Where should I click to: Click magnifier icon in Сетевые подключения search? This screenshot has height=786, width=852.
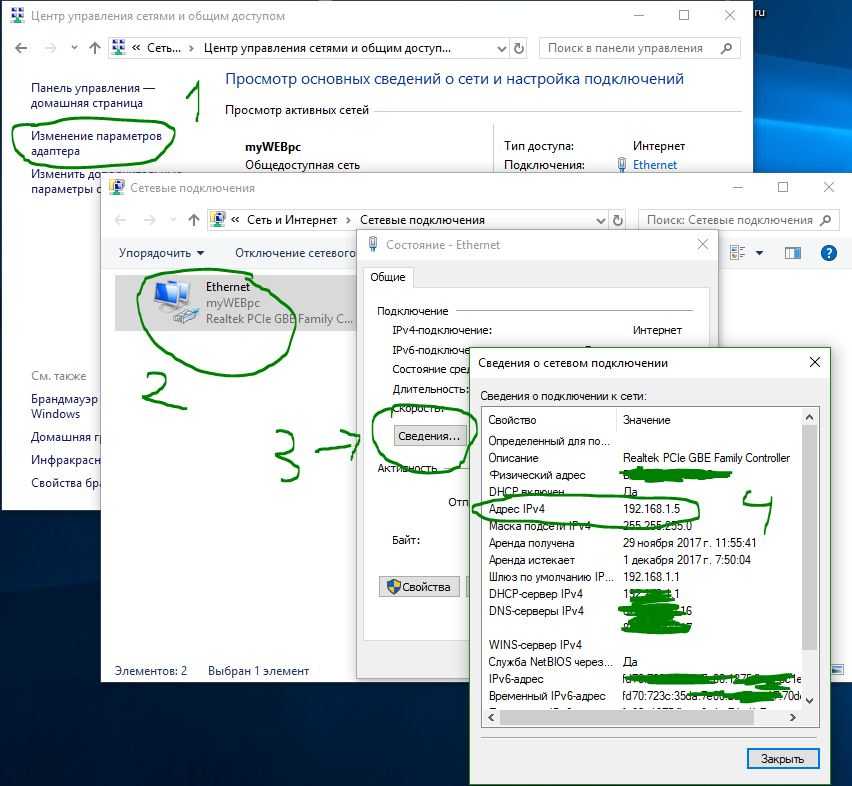pos(827,220)
